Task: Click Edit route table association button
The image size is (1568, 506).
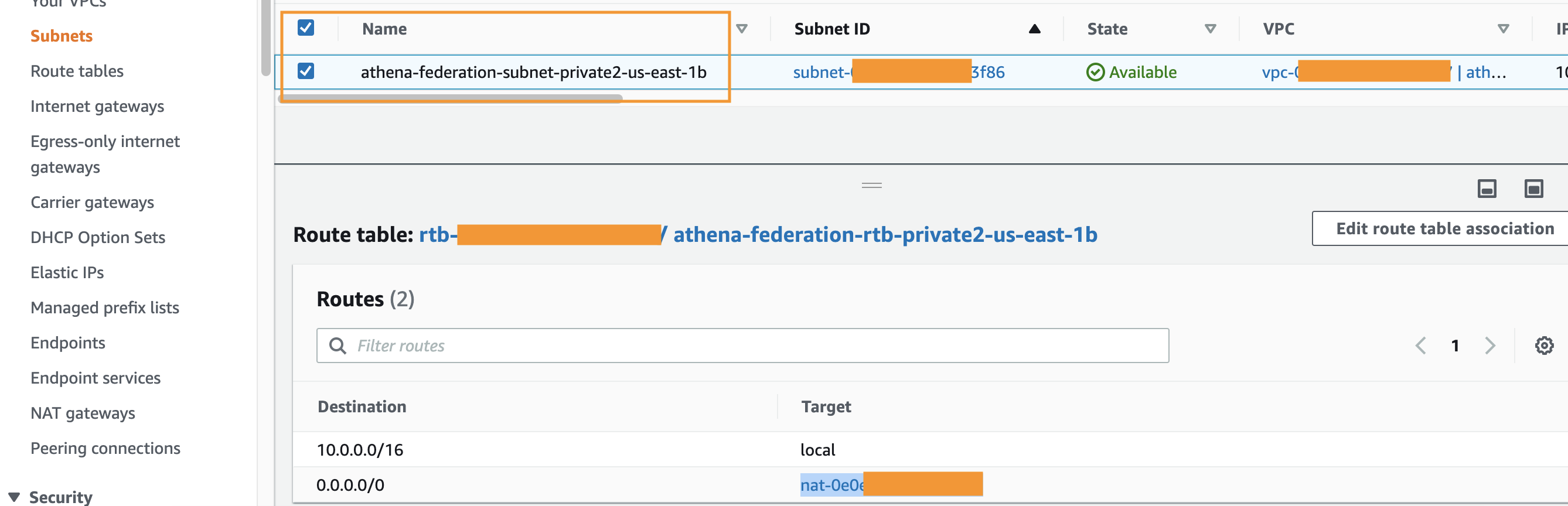Action: tap(1444, 228)
